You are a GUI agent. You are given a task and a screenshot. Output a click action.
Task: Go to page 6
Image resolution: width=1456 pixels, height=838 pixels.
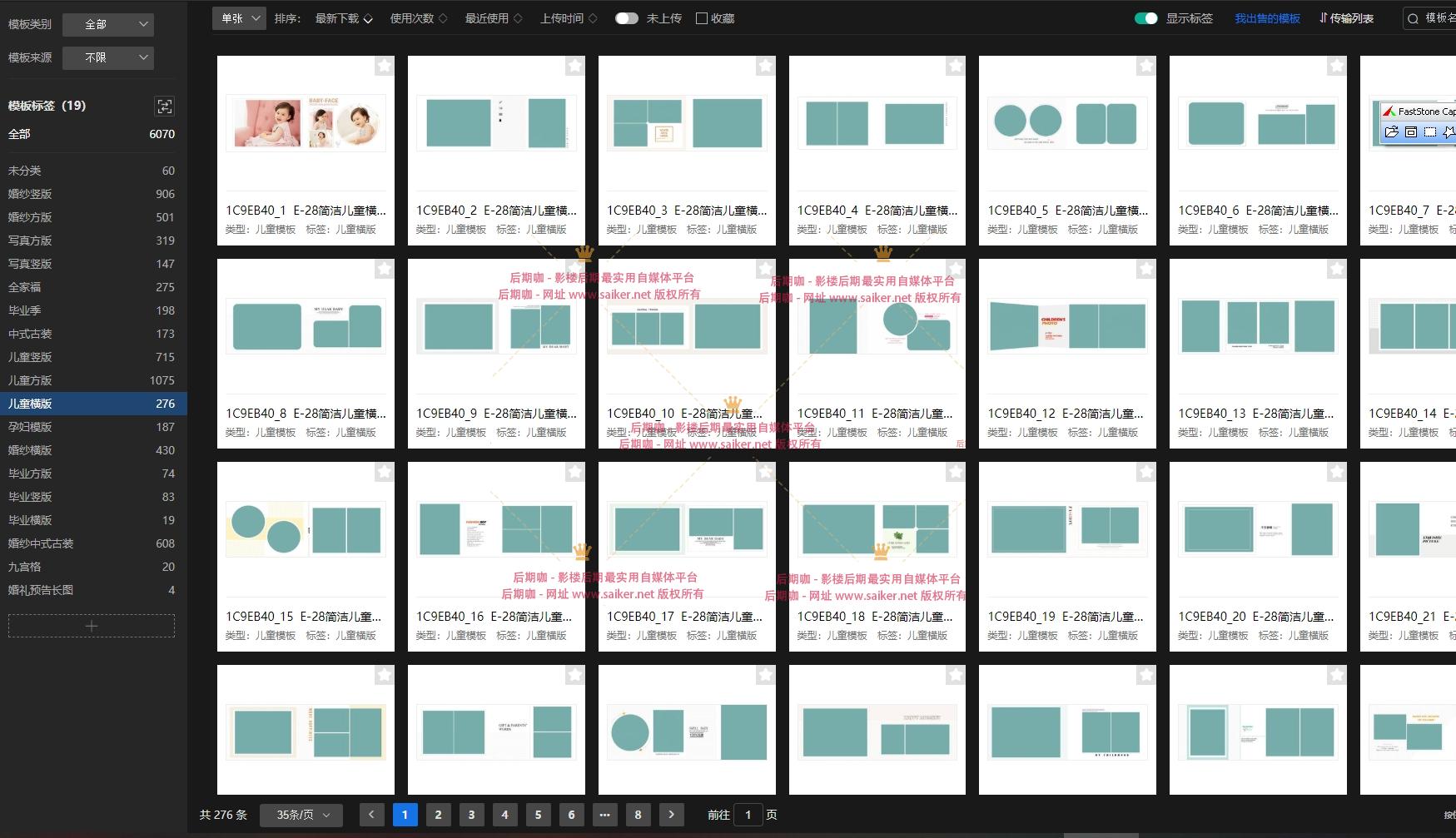[x=571, y=815]
